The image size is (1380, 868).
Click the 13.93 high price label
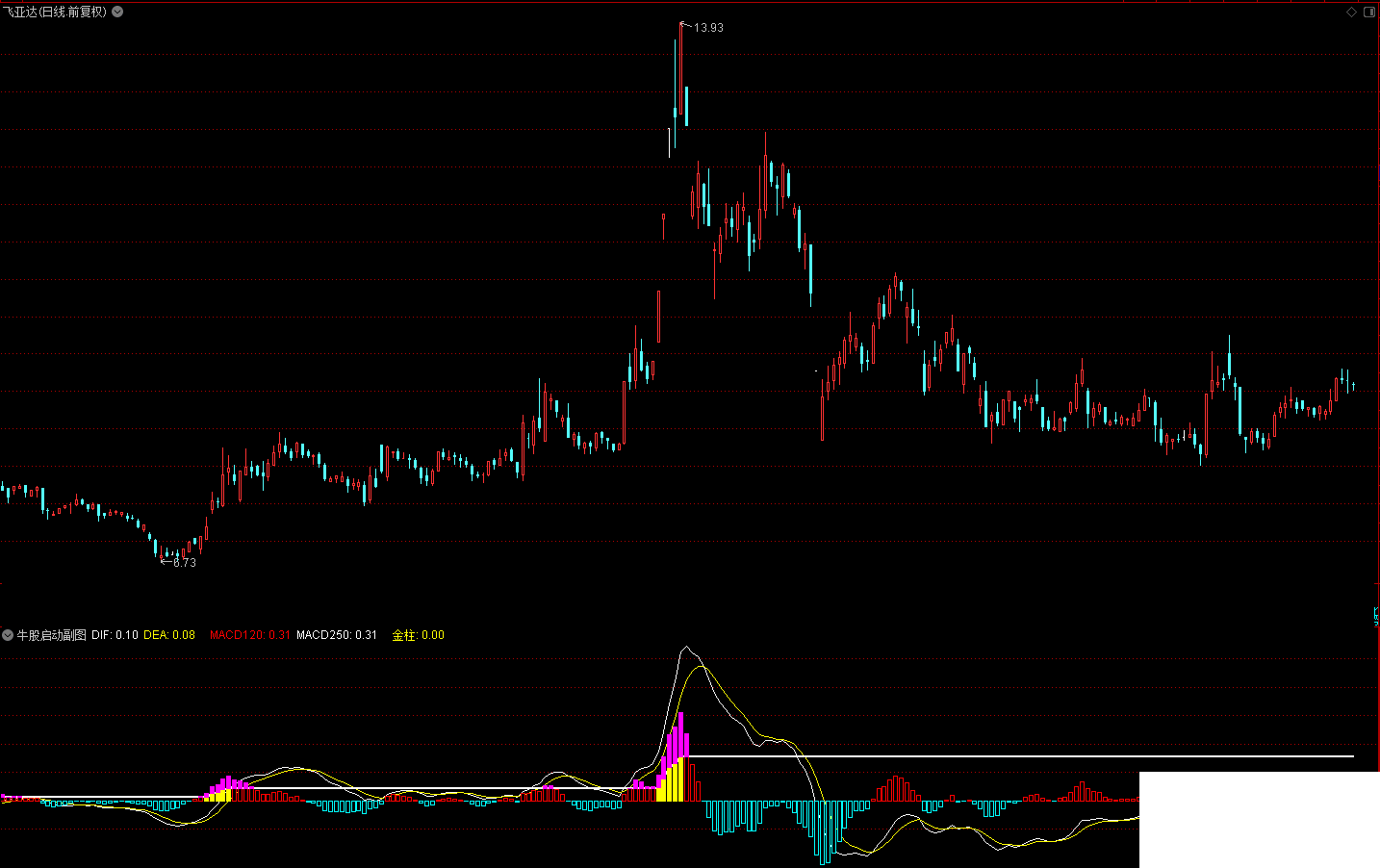coord(708,28)
